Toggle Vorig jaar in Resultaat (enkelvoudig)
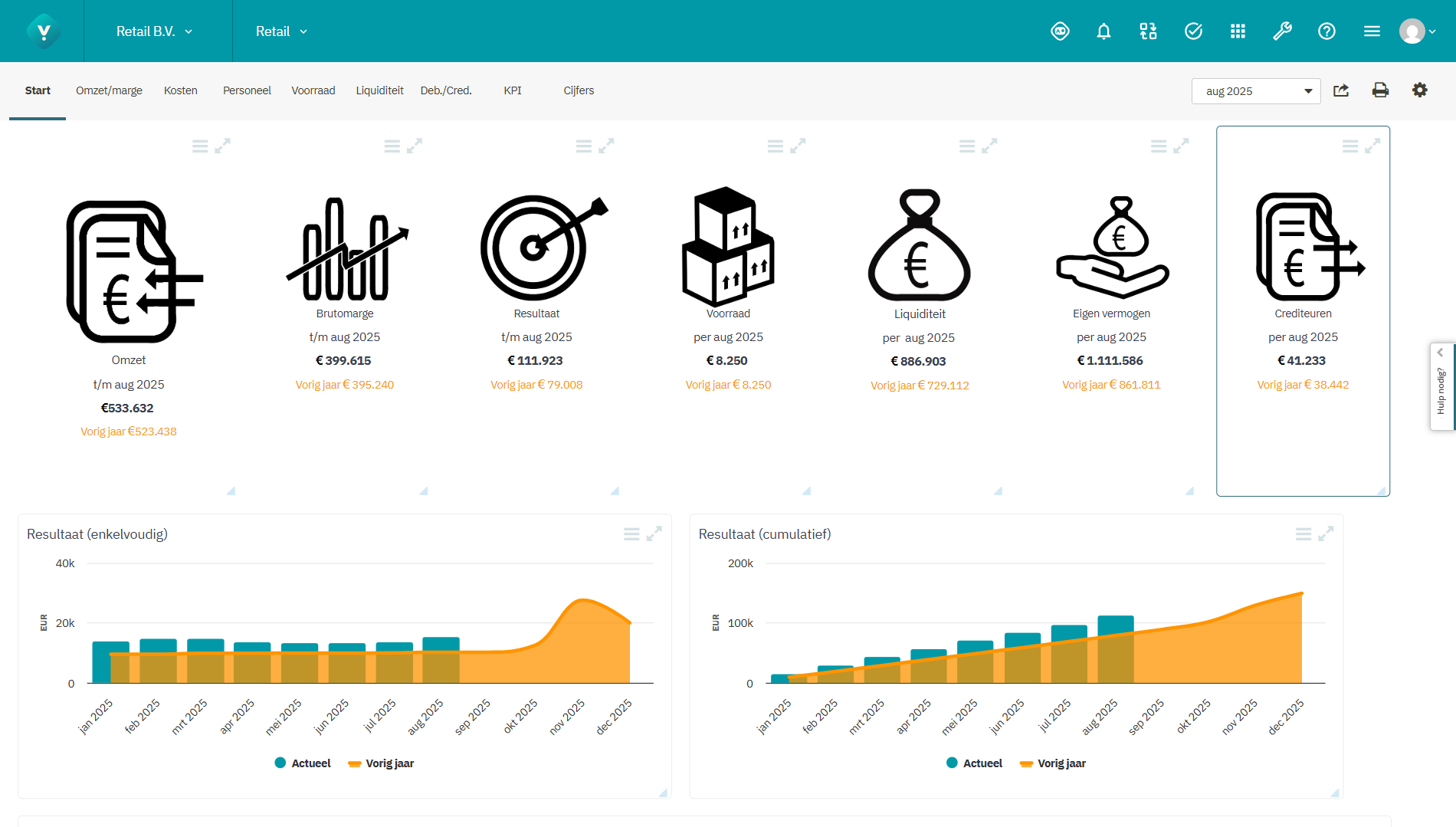 pyautogui.click(x=380, y=763)
